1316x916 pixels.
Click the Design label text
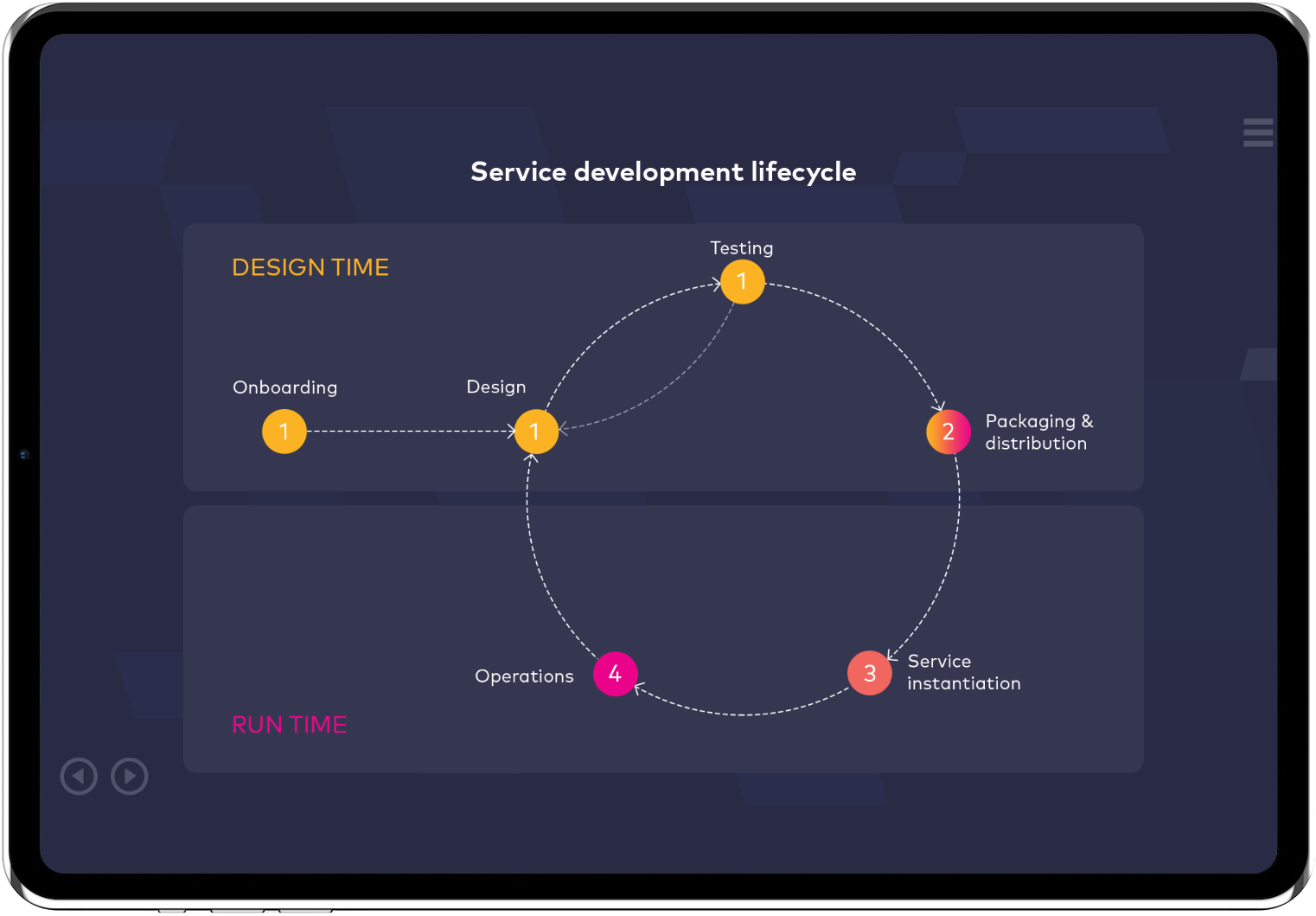[495, 387]
